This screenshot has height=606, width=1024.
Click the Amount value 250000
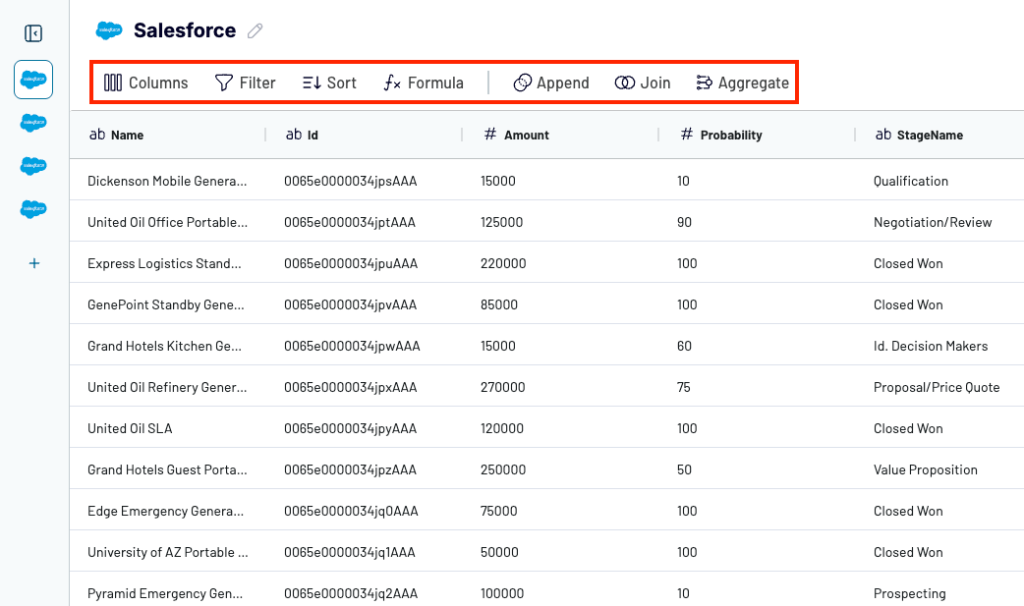[x=503, y=470]
